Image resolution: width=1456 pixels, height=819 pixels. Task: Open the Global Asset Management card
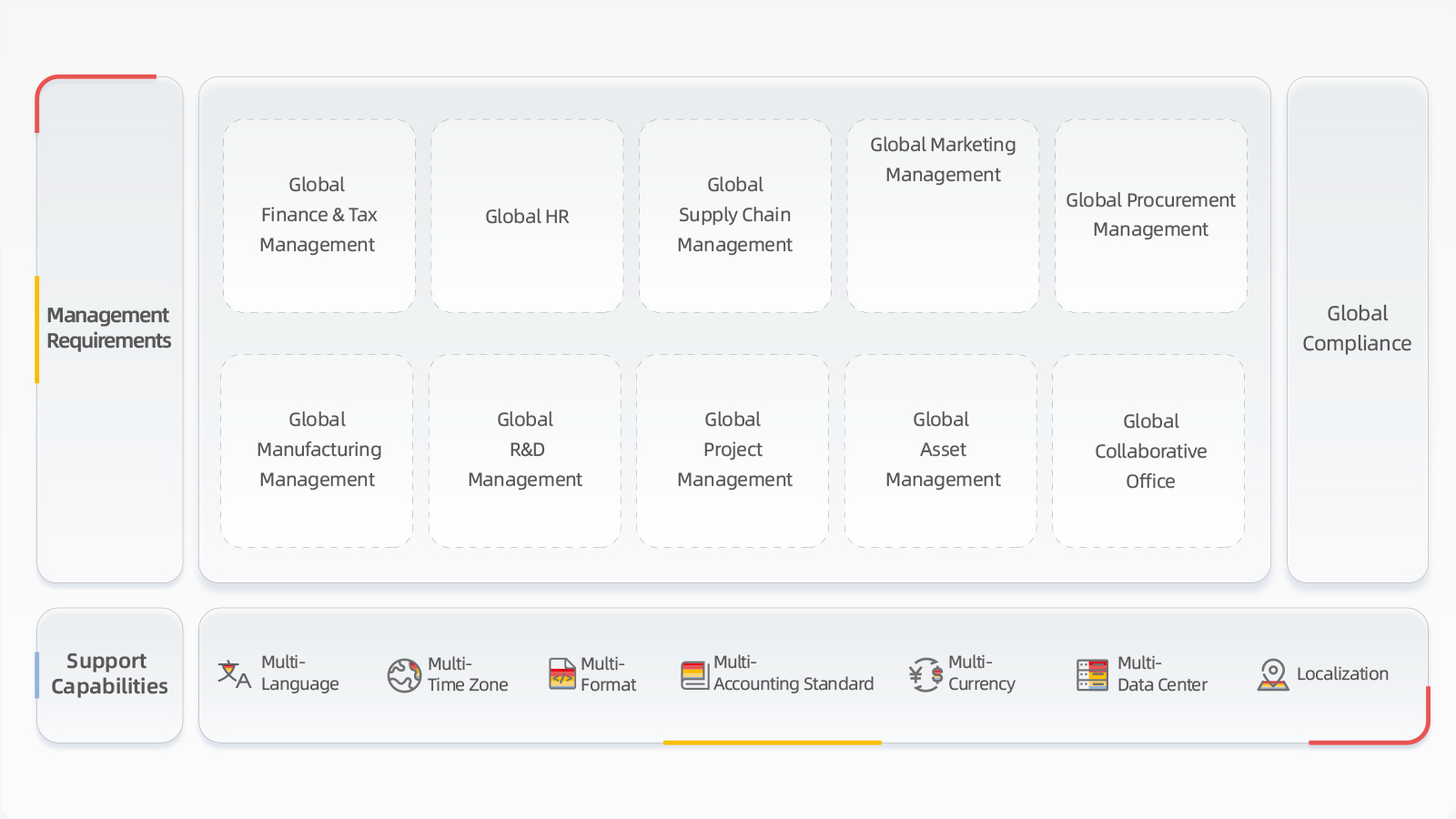941,450
